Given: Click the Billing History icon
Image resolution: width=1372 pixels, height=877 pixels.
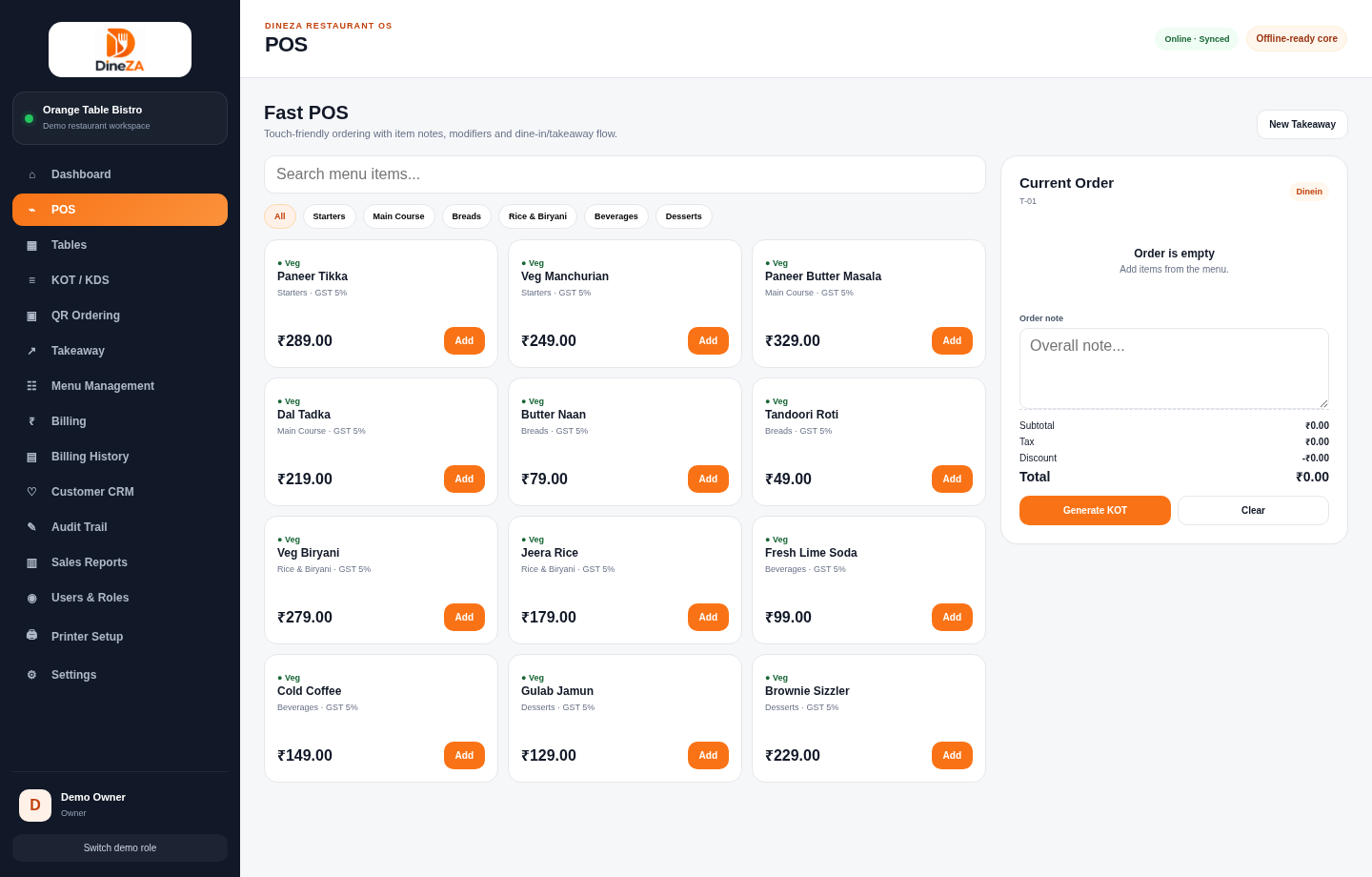Looking at the screenshot, I should click(31, 457).
